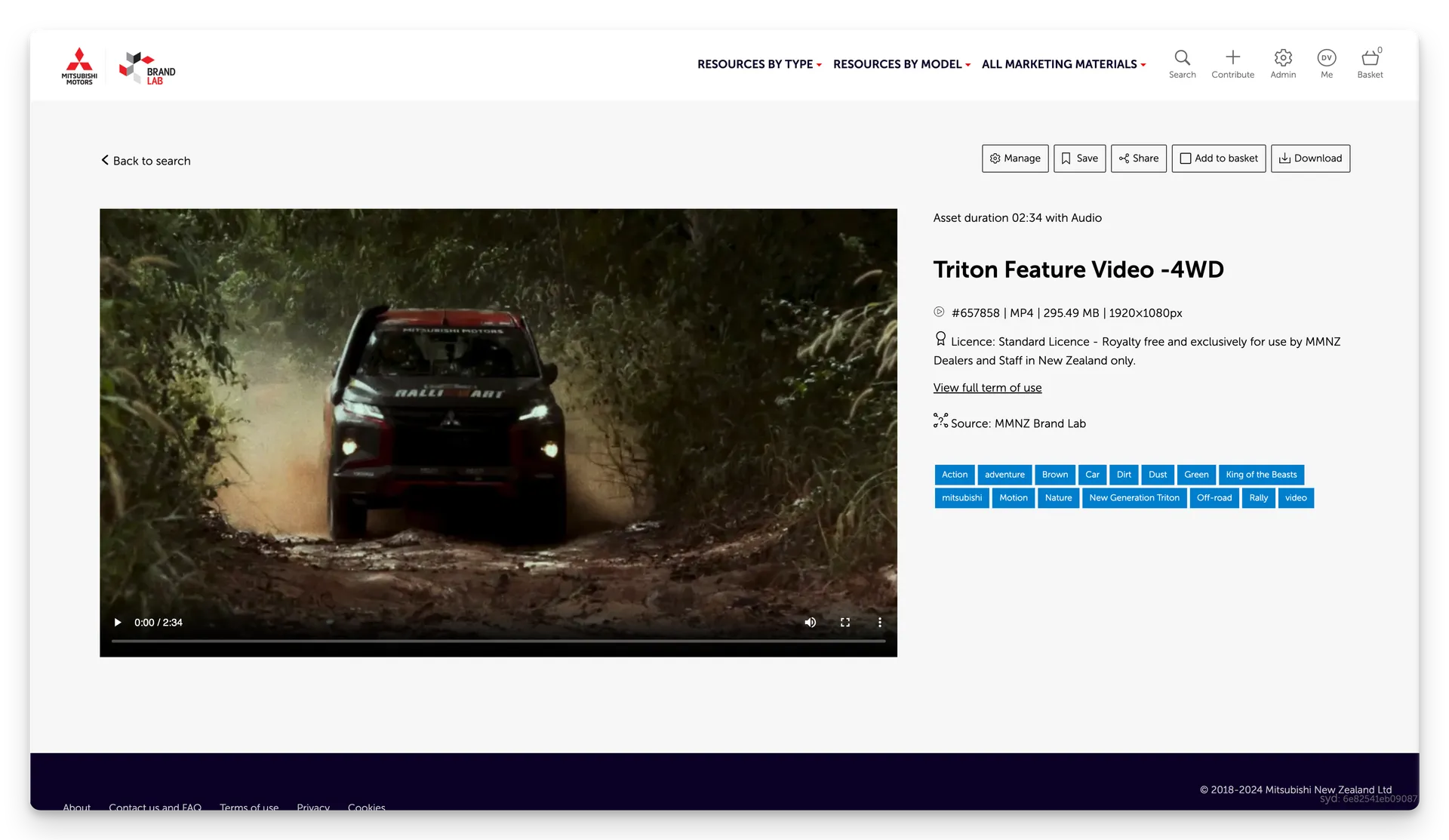This screenshot has width=1449, height=840.
Task: Click the Mitsubishi Motors logo
Action: click(80, 66)
